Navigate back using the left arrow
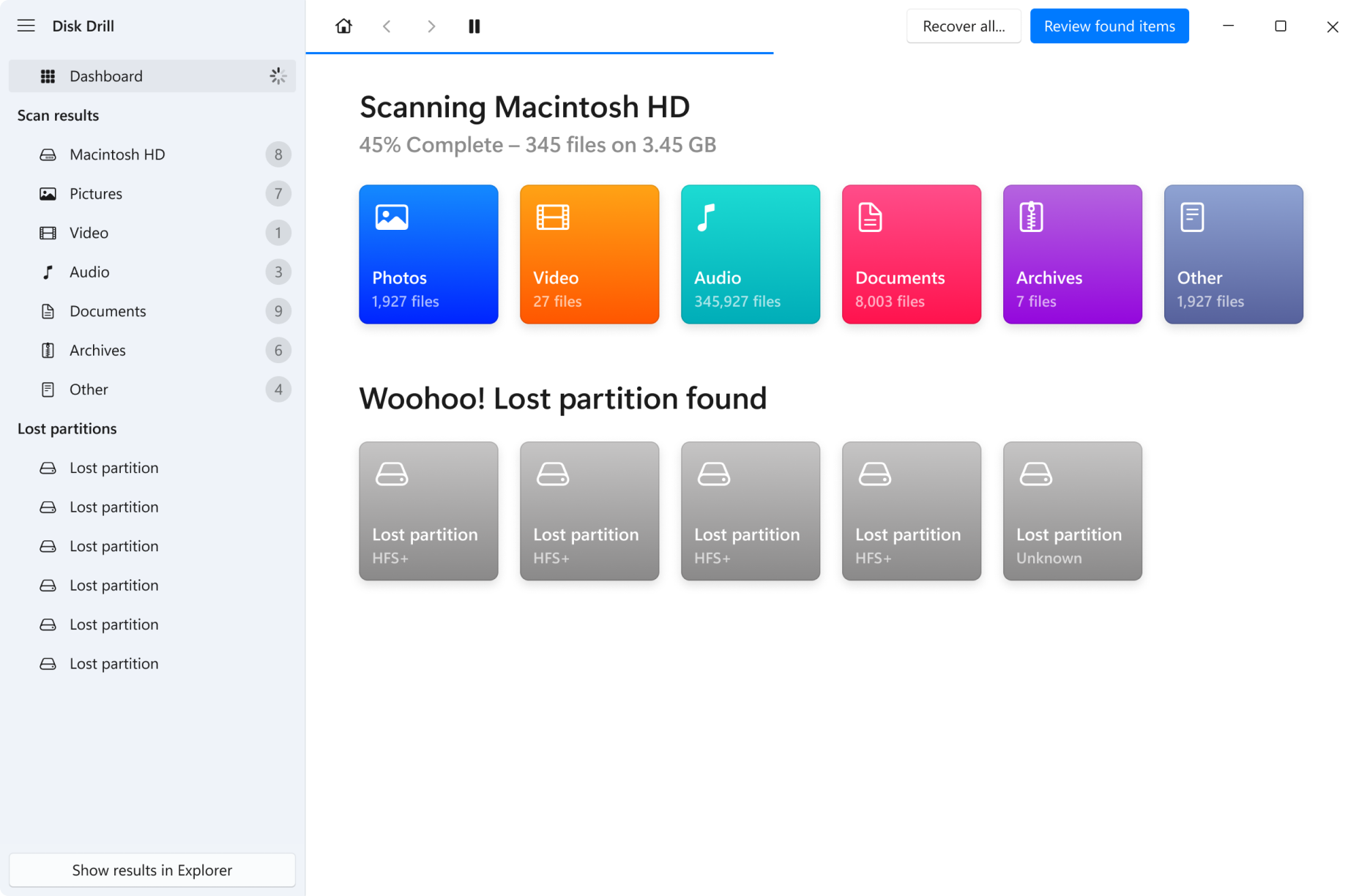This screenshot has height=896, width=1359. tap(387, 26)
